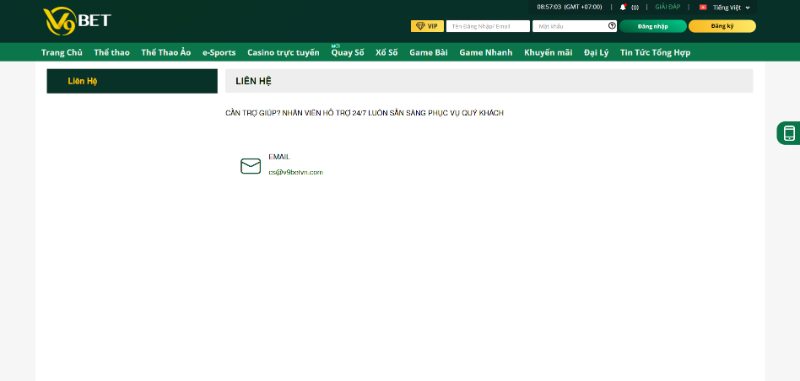Click the V9BET logo
Screen dimensions: 800x381
coord(77,21)
